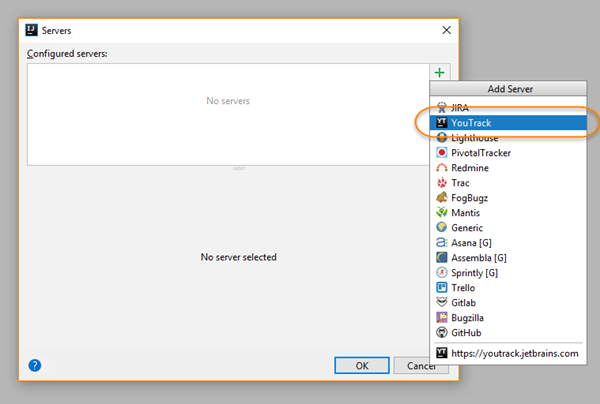This screenshot has width=600, height=404.
Task: Close the Servers dialog
Action: [446, 30]
